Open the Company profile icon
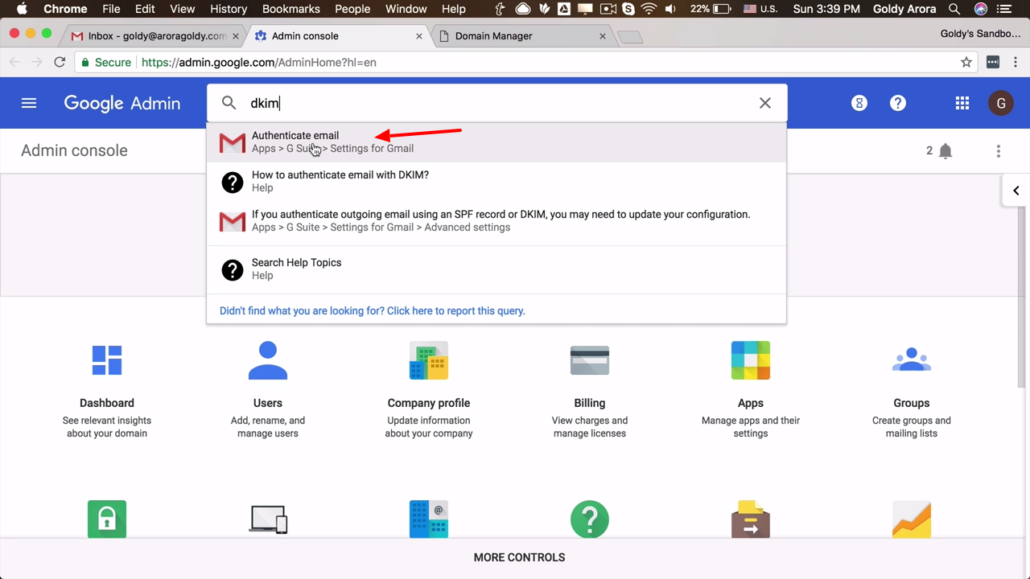1030x579 pixels. pos(428,360)
